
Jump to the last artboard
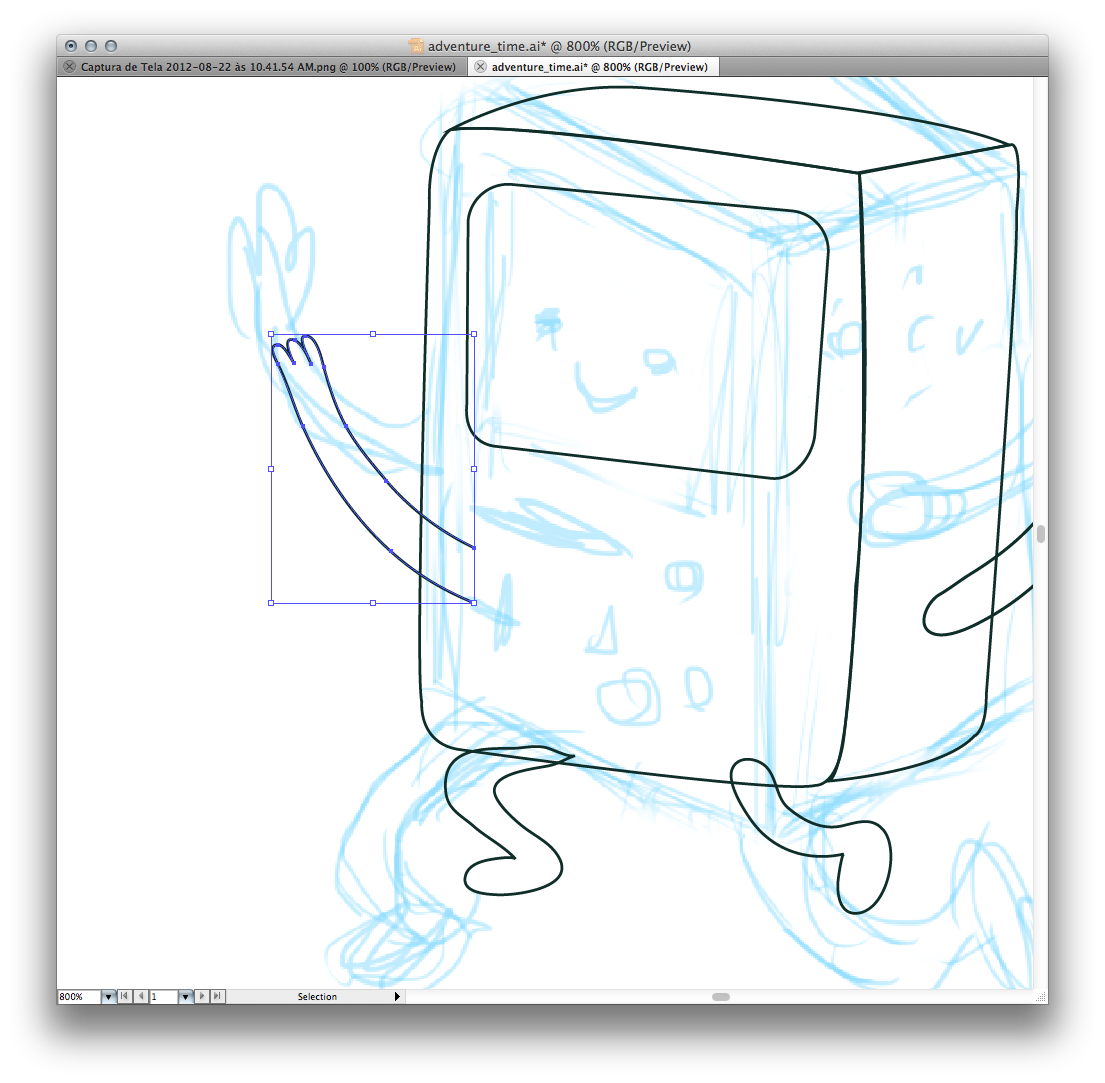(218, 997)
